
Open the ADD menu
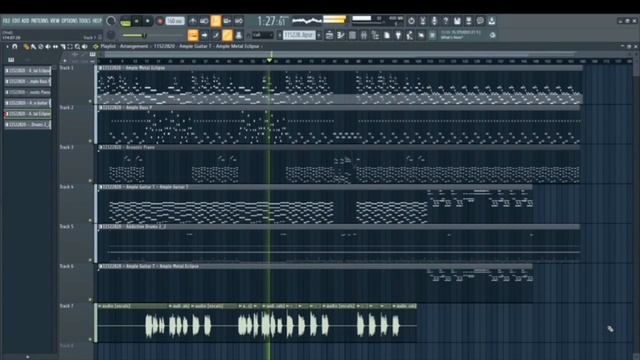point(25,21)
